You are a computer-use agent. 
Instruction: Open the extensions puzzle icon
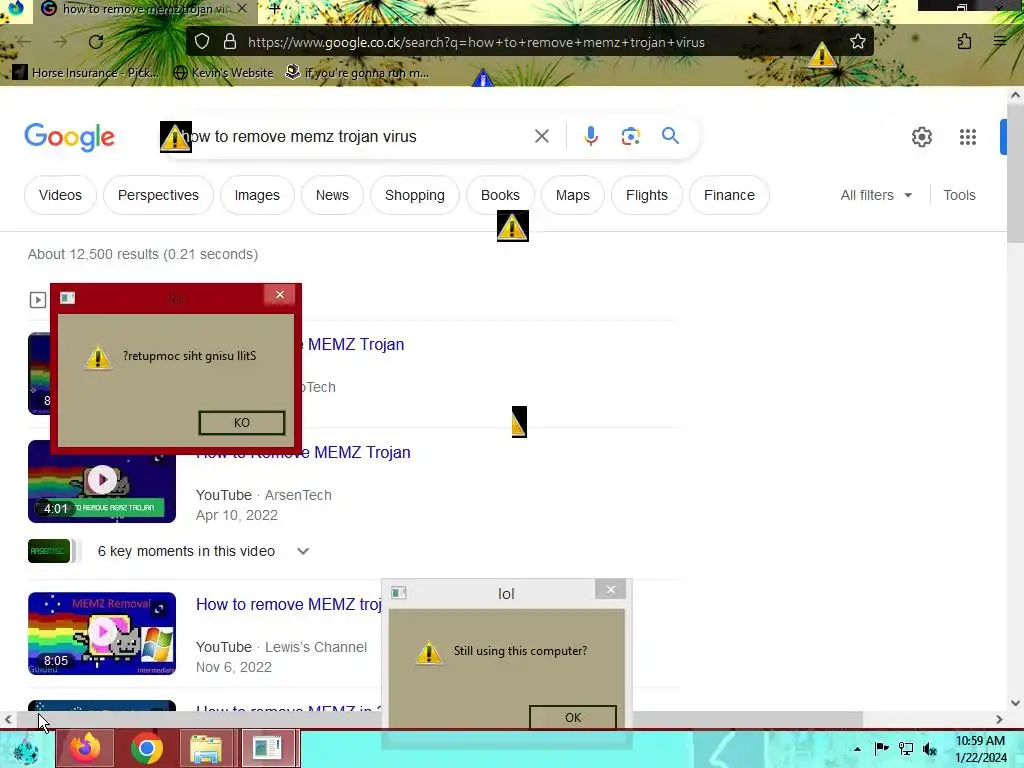[964, 42]
